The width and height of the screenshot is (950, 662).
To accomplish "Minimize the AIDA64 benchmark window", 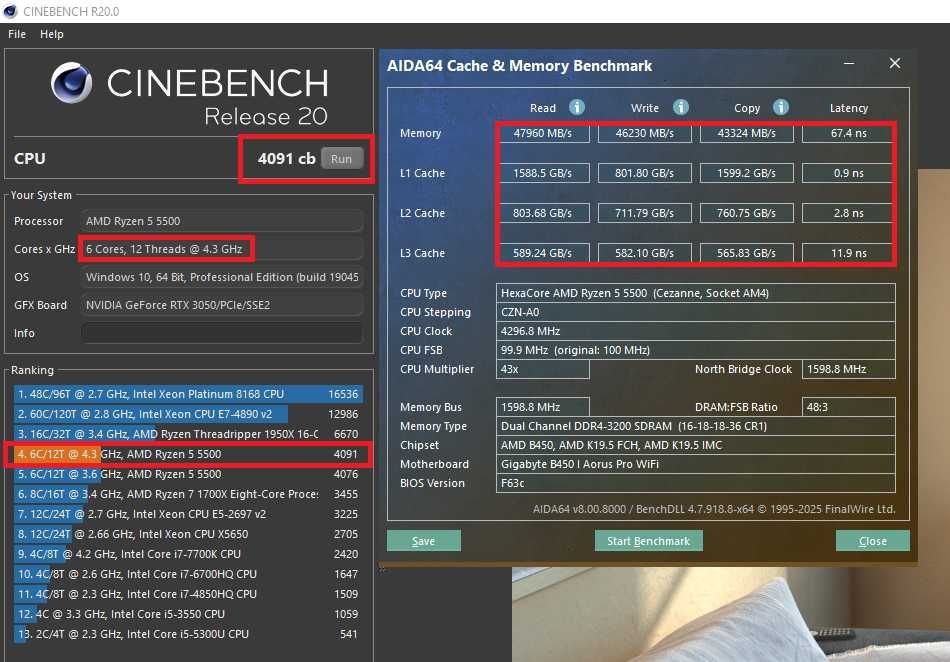I will 849,63.
